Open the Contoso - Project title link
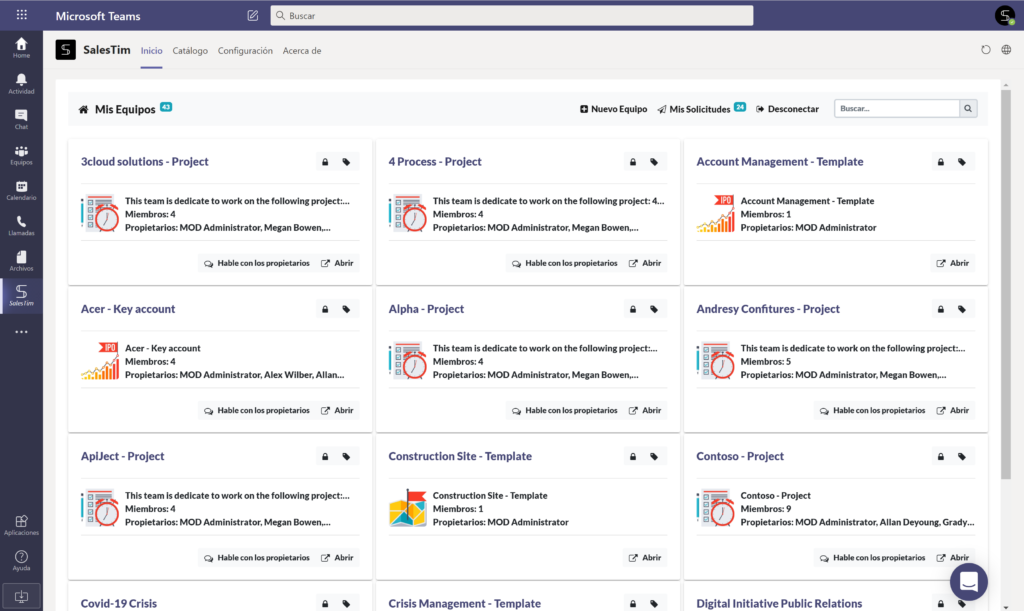This screenshot has width=1024, height=611. (740, 456)
